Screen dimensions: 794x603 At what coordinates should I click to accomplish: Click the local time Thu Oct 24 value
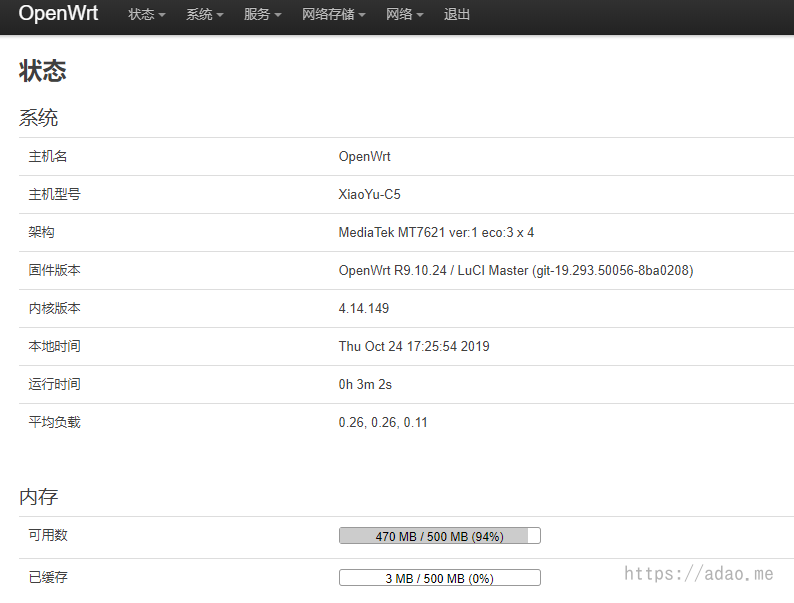414,346
